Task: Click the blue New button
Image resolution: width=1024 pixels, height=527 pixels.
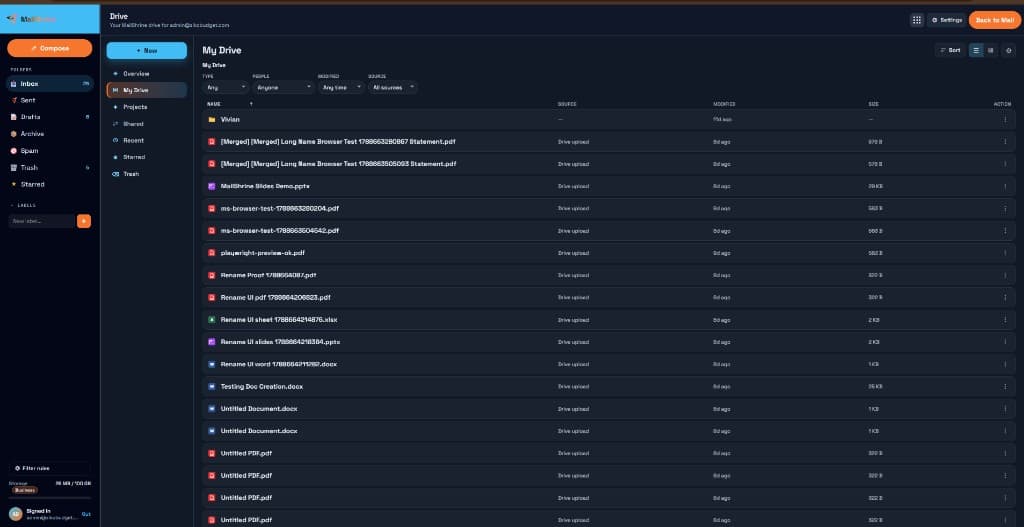Action: pyautogui.click(x=147, y=50)
